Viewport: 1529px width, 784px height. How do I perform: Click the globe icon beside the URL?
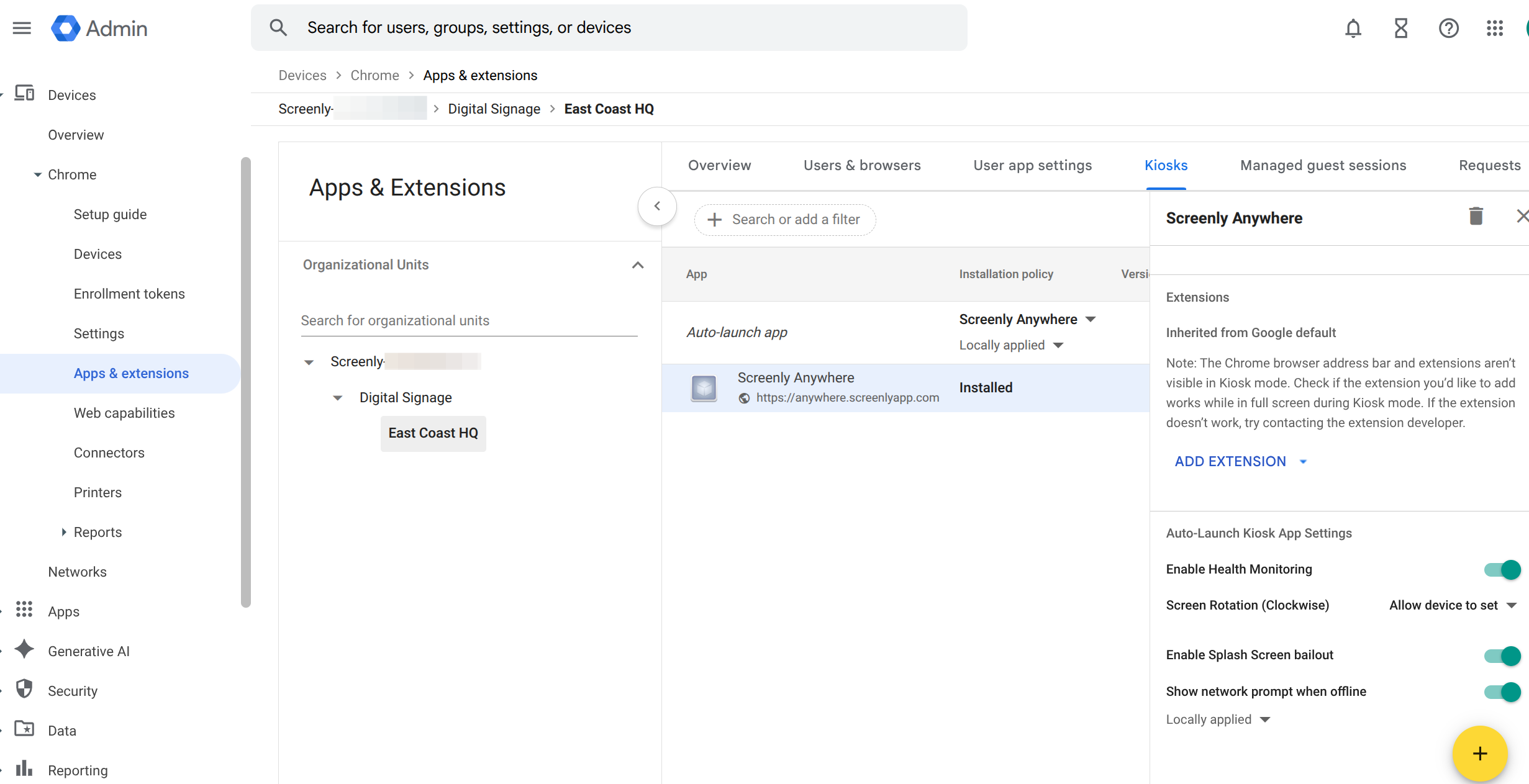tap(744, 399)
